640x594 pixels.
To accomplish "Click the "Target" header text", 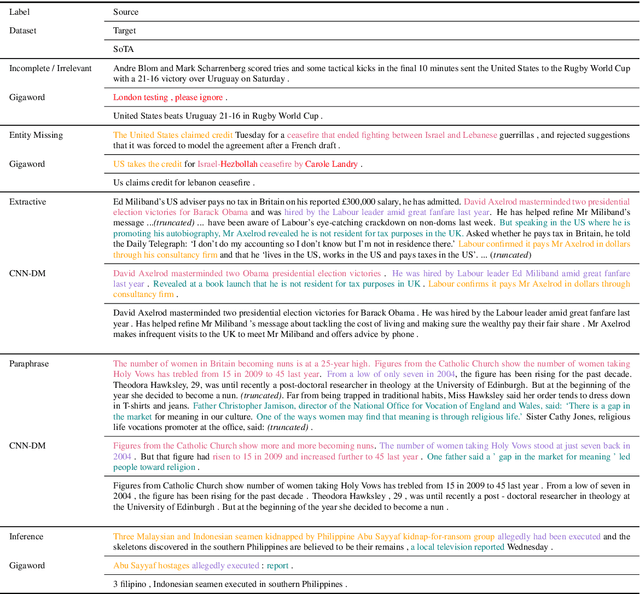I will point(126,31).
